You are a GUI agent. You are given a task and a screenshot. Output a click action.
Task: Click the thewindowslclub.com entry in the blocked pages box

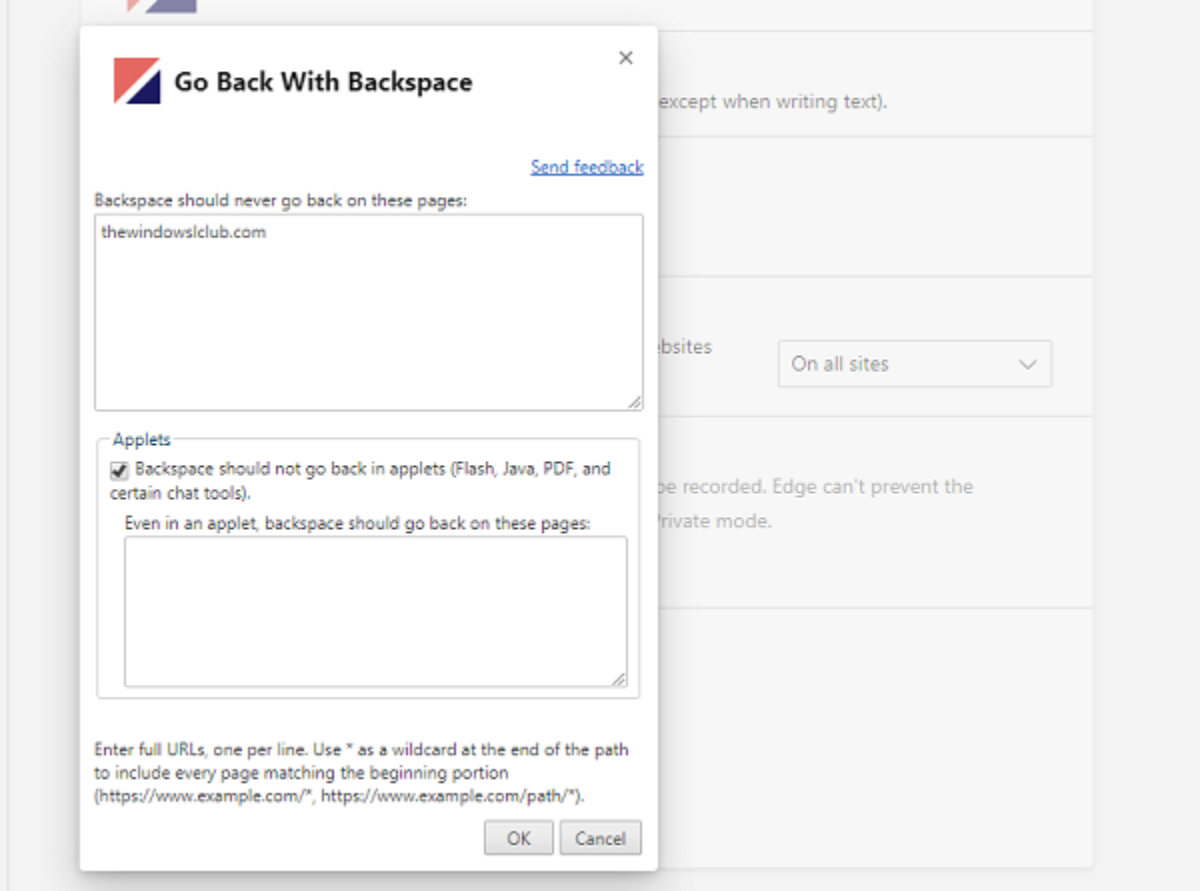tap(184, 233)
